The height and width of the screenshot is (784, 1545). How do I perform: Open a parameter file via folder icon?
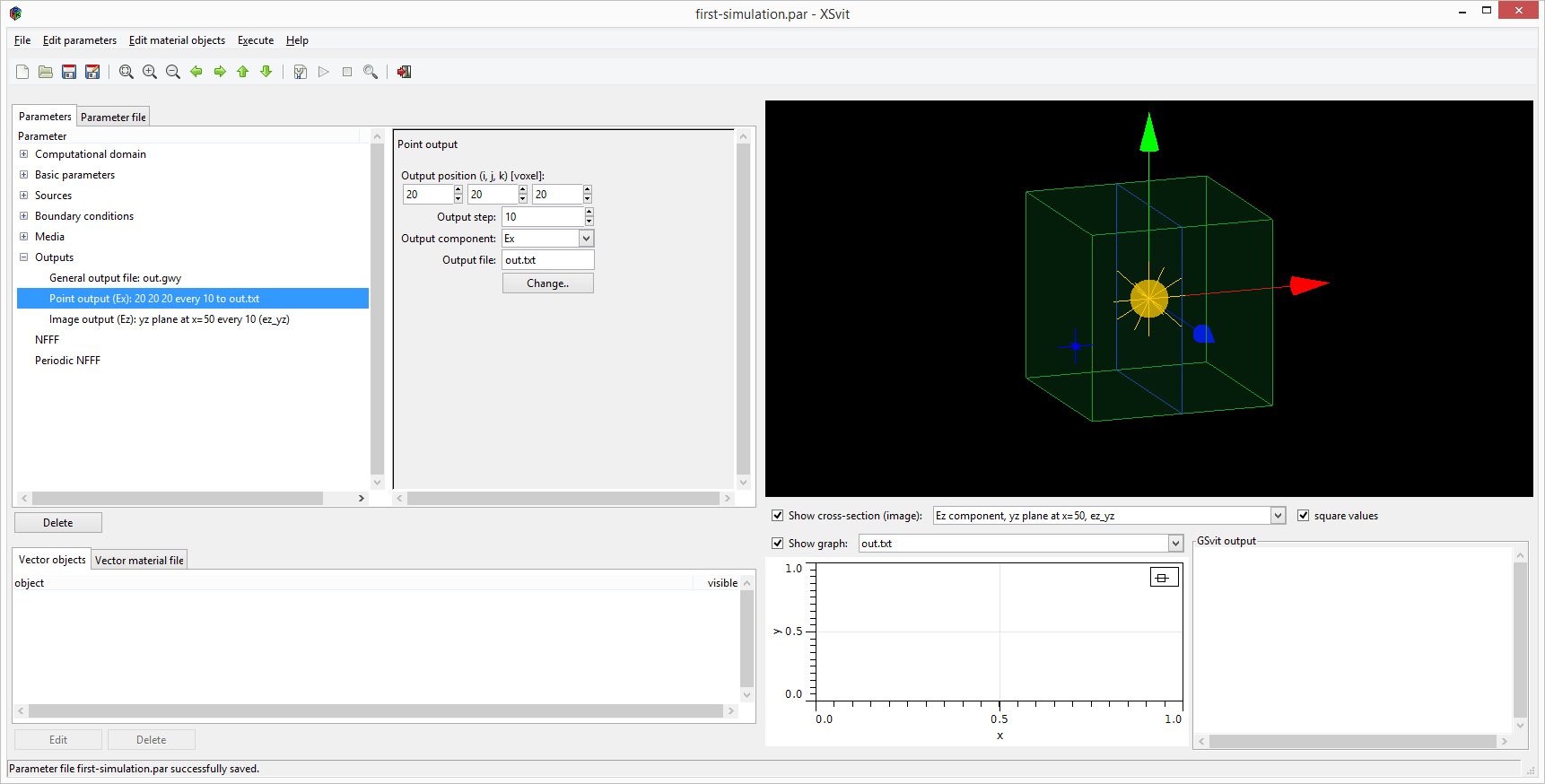pyautogui.click(x=46, y=72)
